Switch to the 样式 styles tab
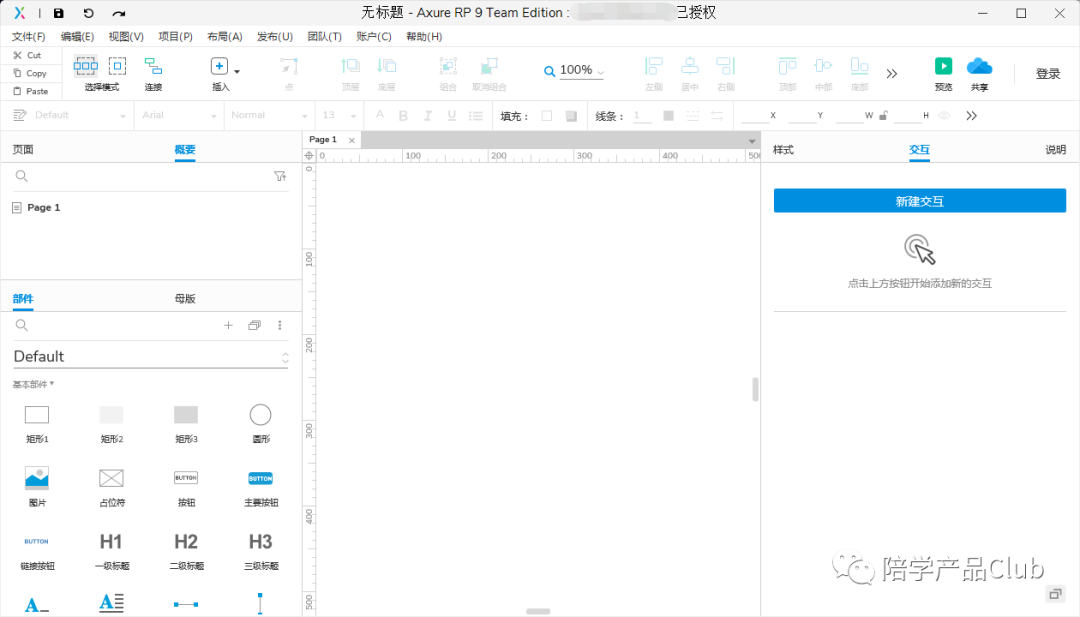Viewport: 1080px width, 617px height. 783,149
